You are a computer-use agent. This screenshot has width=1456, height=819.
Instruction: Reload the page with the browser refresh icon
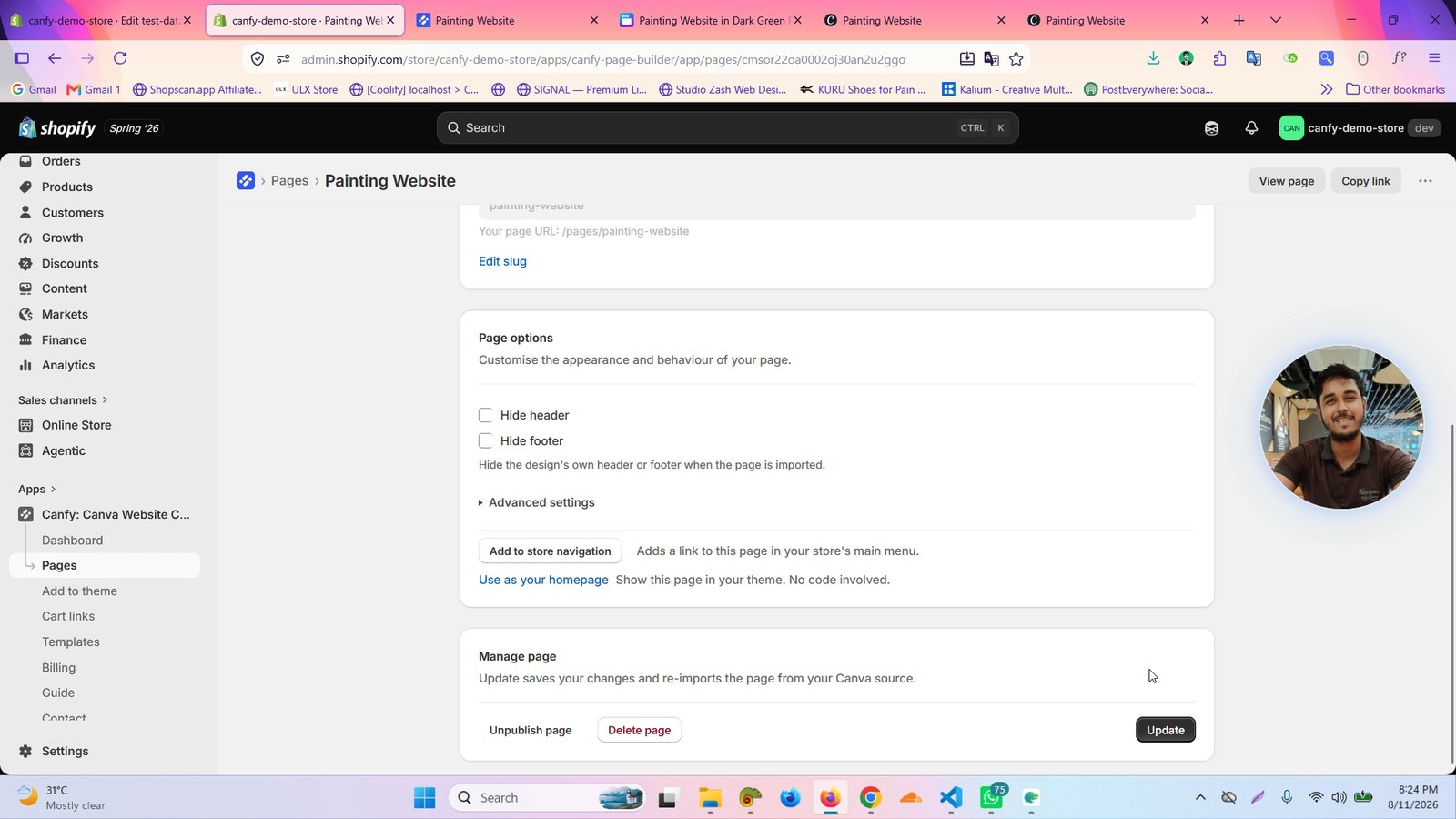point(120,58)
